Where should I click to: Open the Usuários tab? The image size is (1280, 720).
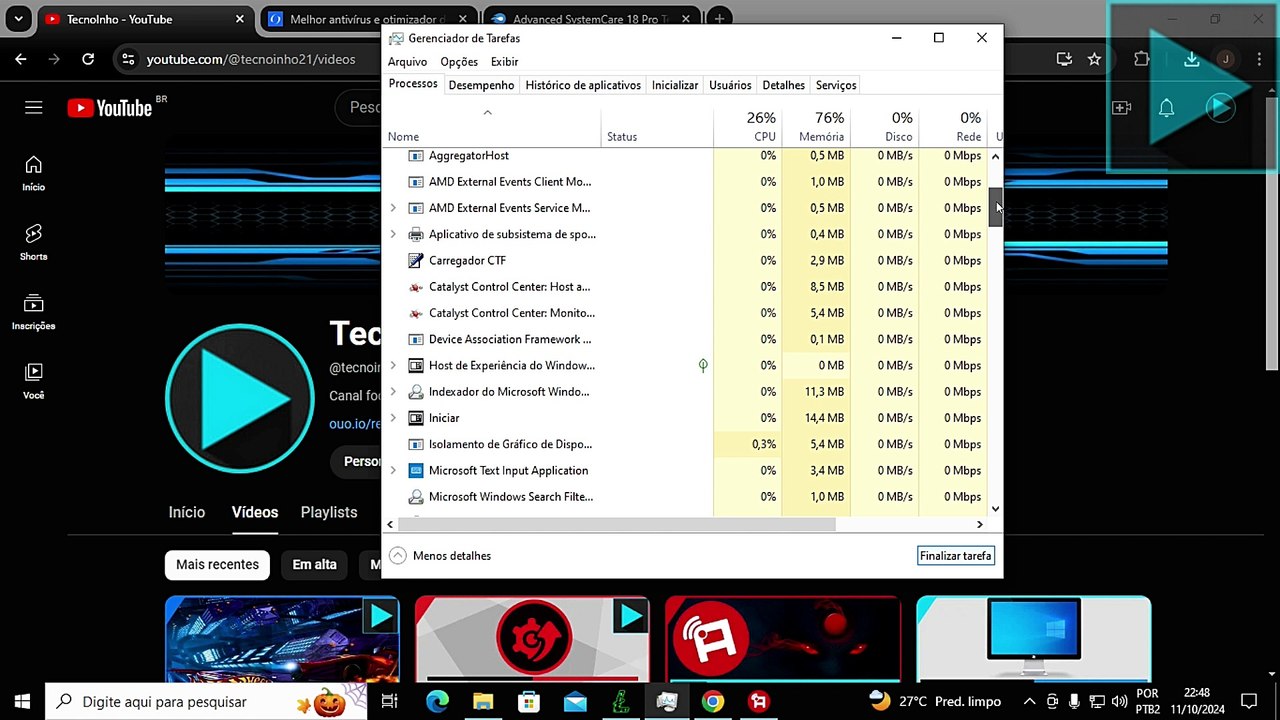pyautogui.click(x=730, y=85)
